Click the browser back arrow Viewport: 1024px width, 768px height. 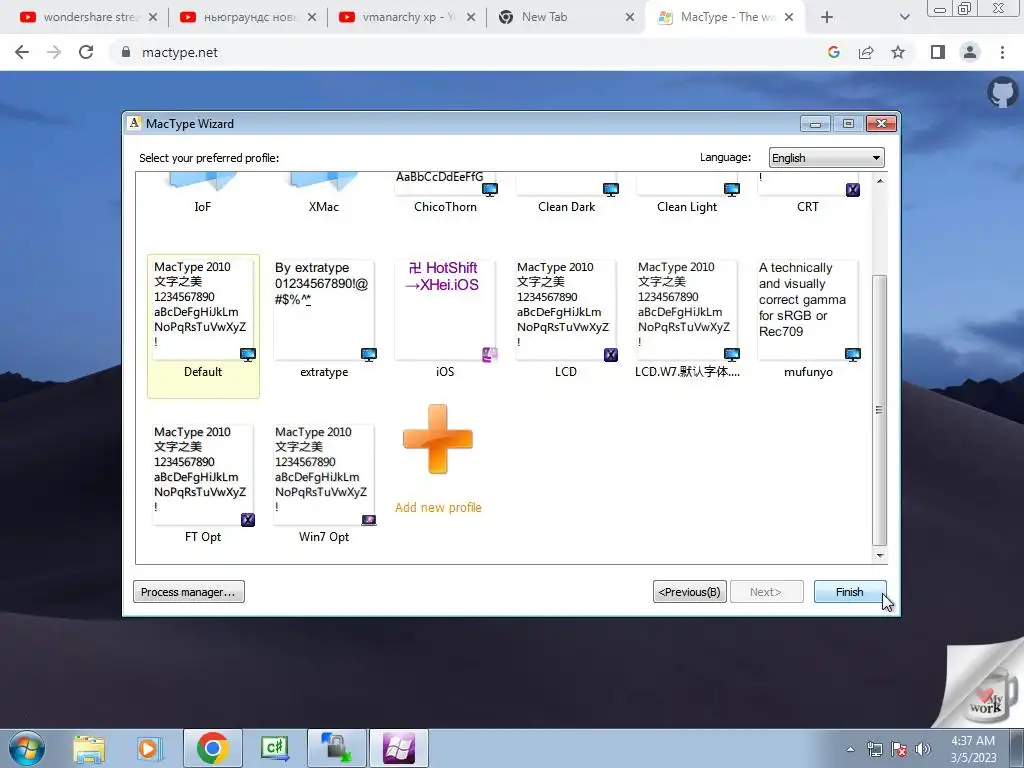click(22, 52)
